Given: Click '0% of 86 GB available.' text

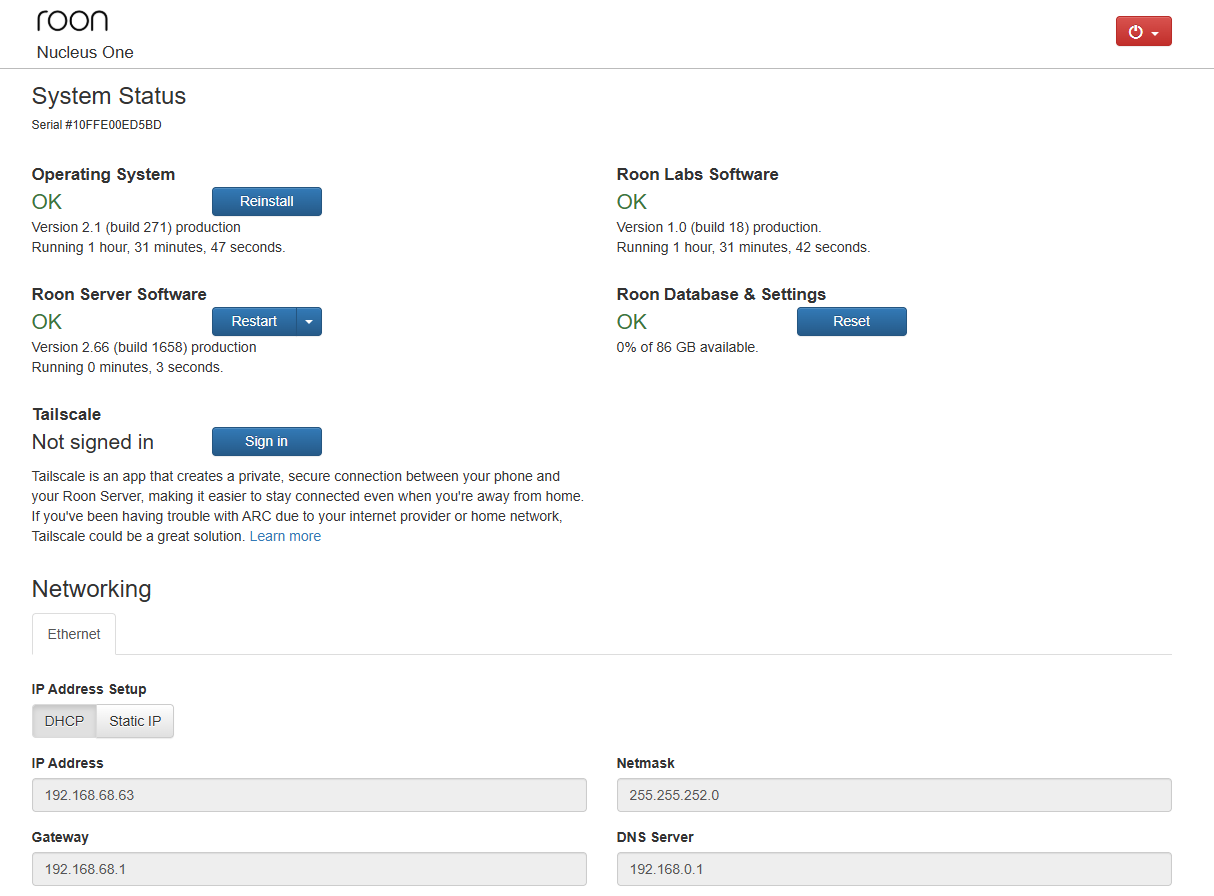Looking at the screenshot, I should tap(687, 347).
